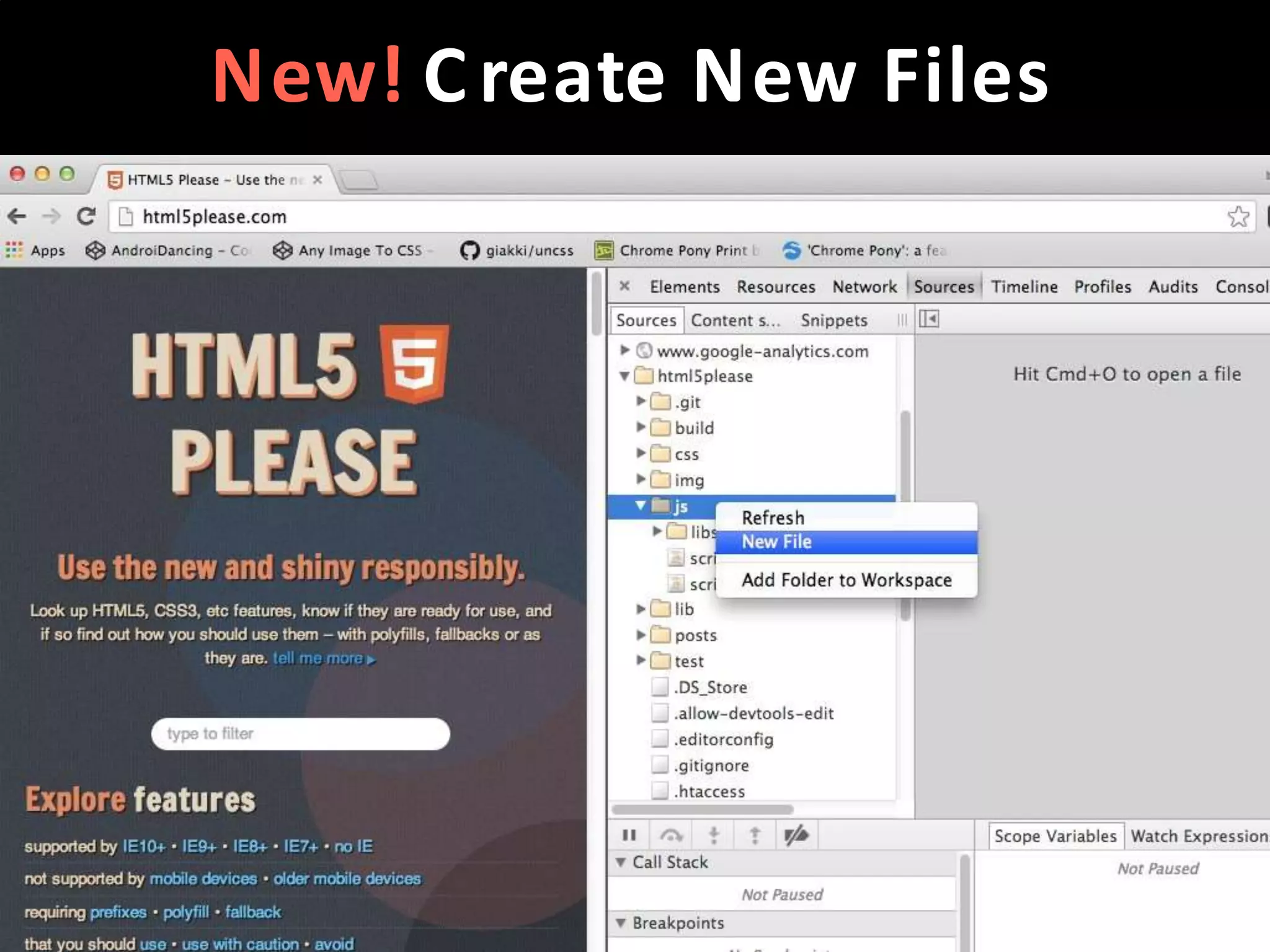This screenshot has height=952, width=1270.
Task: Expand the lib folder
Action: (x=641, y=609)
